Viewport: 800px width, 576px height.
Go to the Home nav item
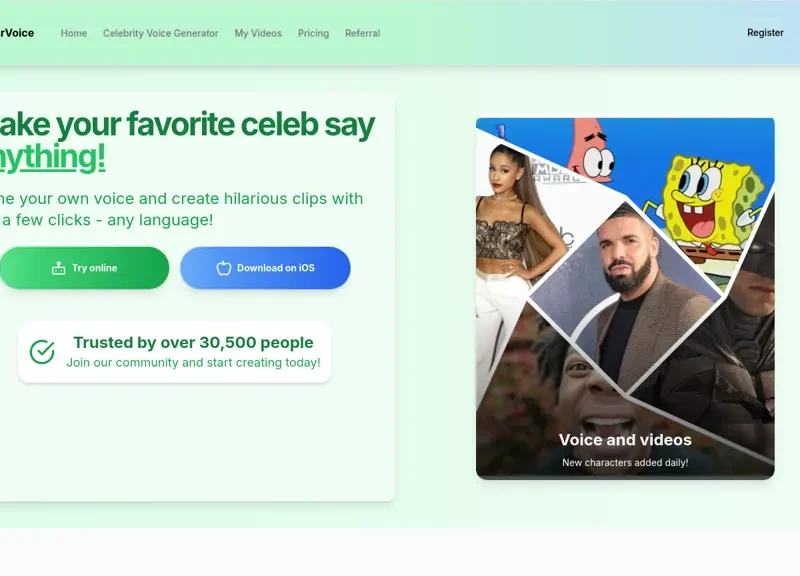pos(74,33)
